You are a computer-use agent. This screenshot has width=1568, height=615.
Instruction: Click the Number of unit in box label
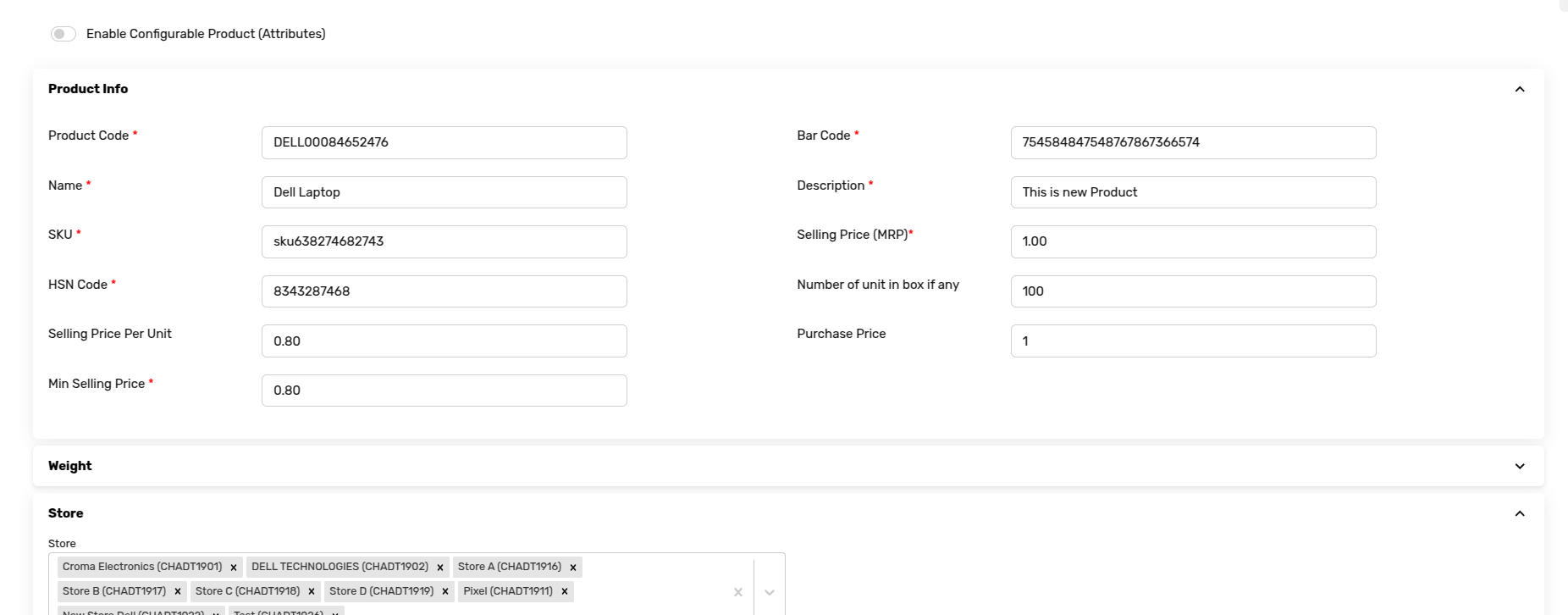[878, 285]
